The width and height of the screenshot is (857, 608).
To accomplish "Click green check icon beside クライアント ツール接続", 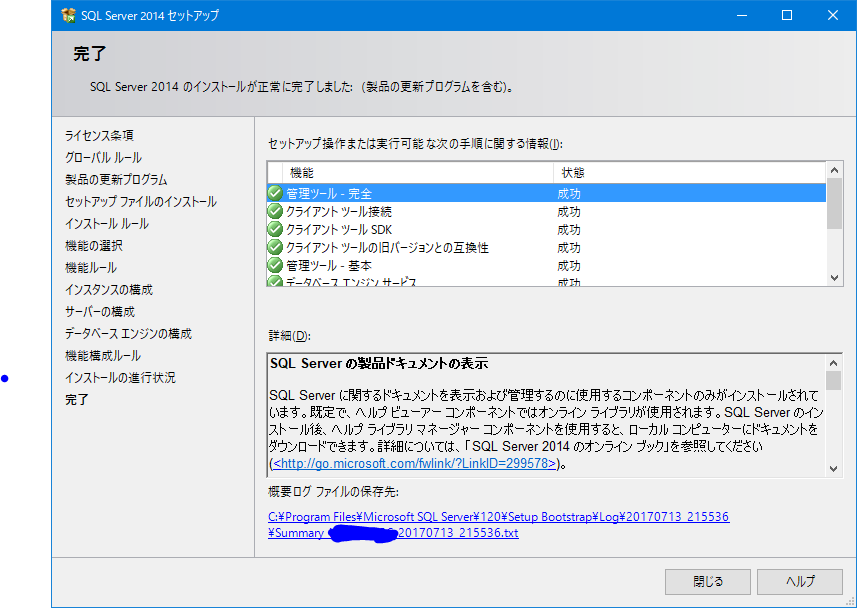I will 275,211.
